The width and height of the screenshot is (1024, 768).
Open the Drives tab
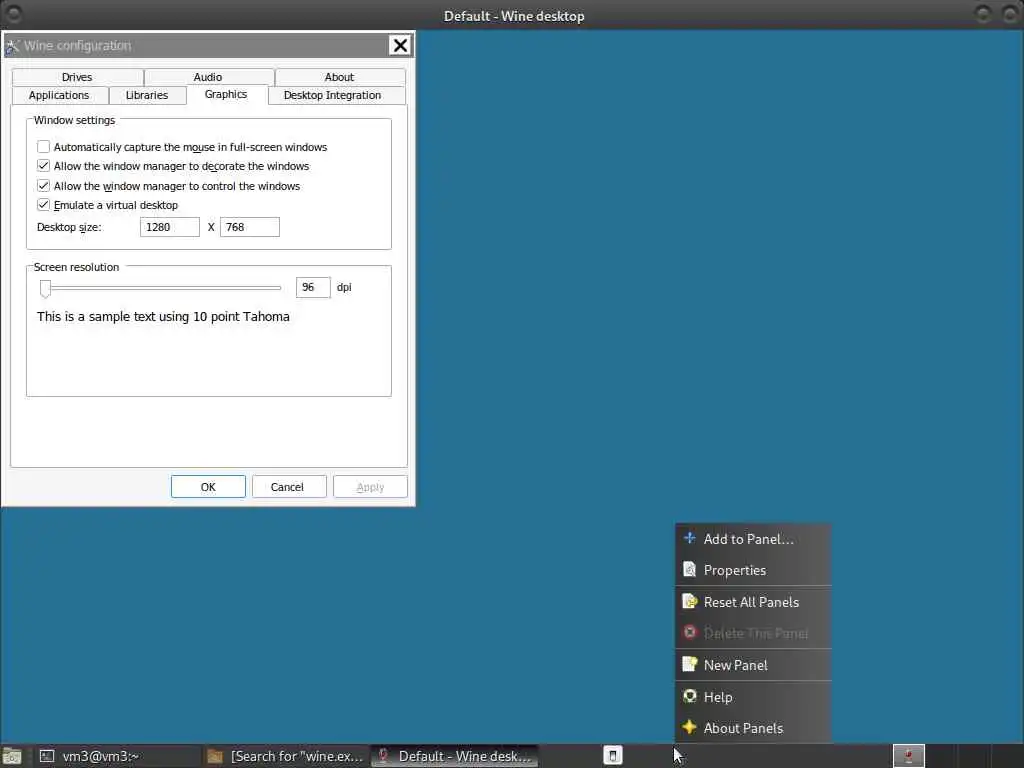point(77,77)
